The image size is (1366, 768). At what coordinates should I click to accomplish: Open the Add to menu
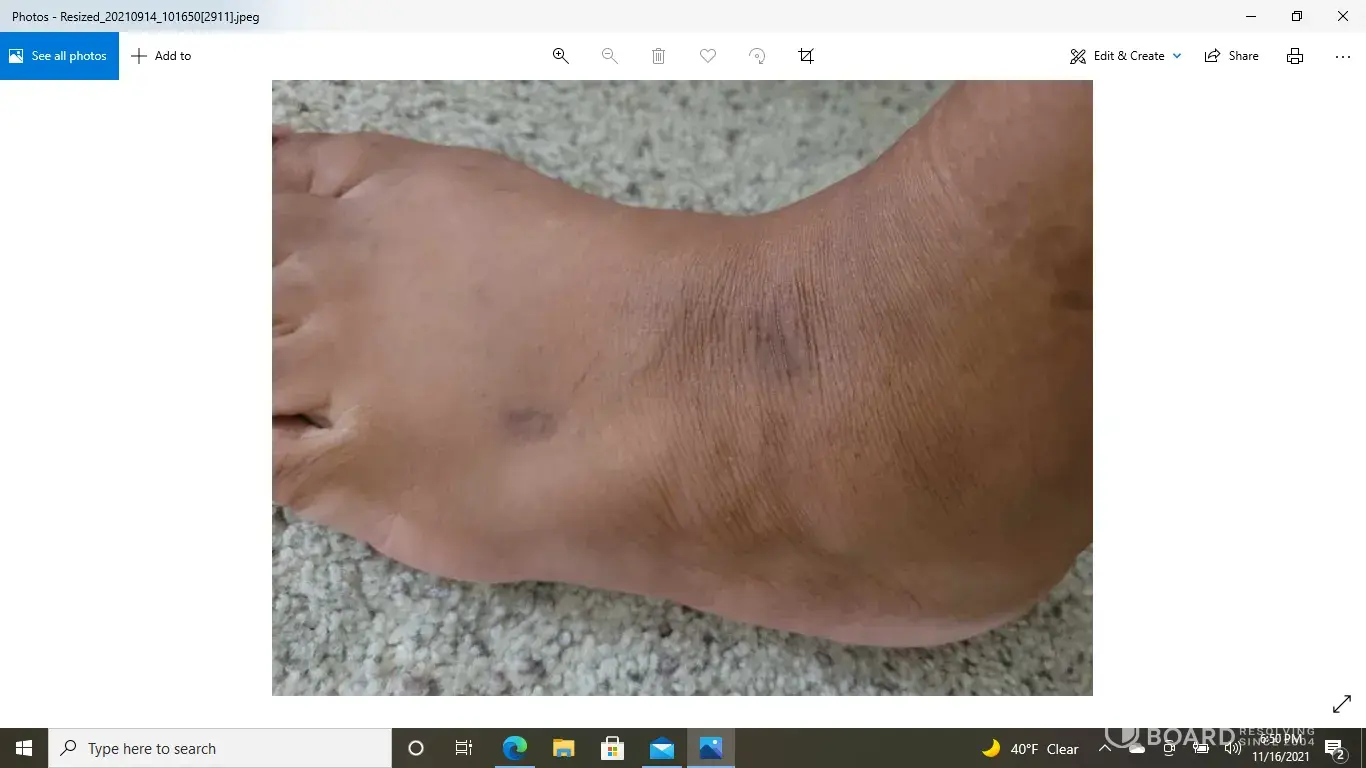pyautogui.click(x=161, y=56)
